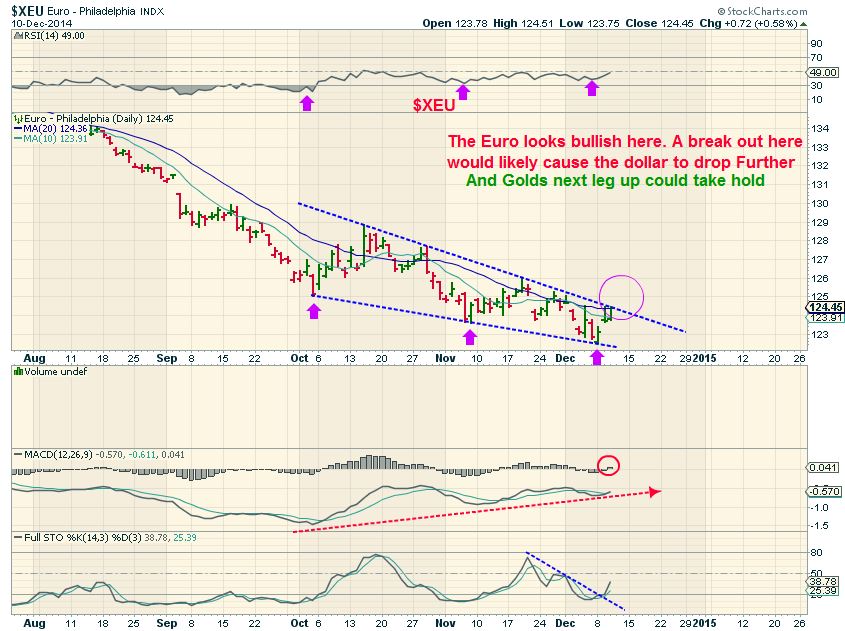Click the Full STO legend line marker

pyautogui.click(x=18, y=537)
